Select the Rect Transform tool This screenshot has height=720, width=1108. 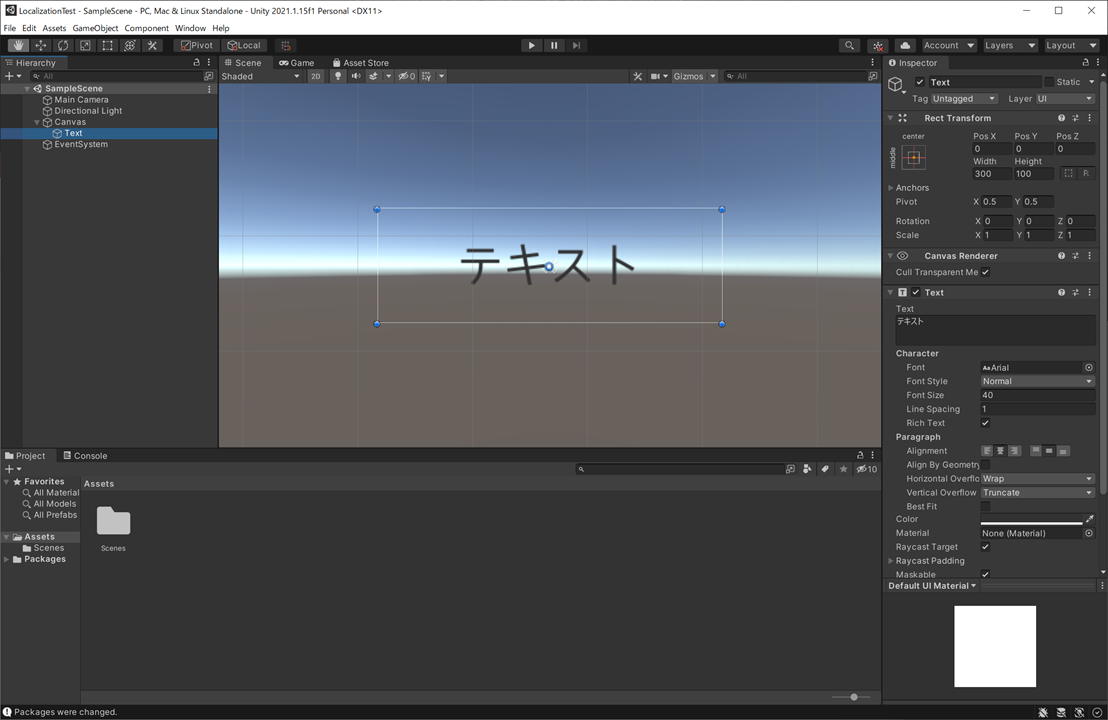point(107,45)
